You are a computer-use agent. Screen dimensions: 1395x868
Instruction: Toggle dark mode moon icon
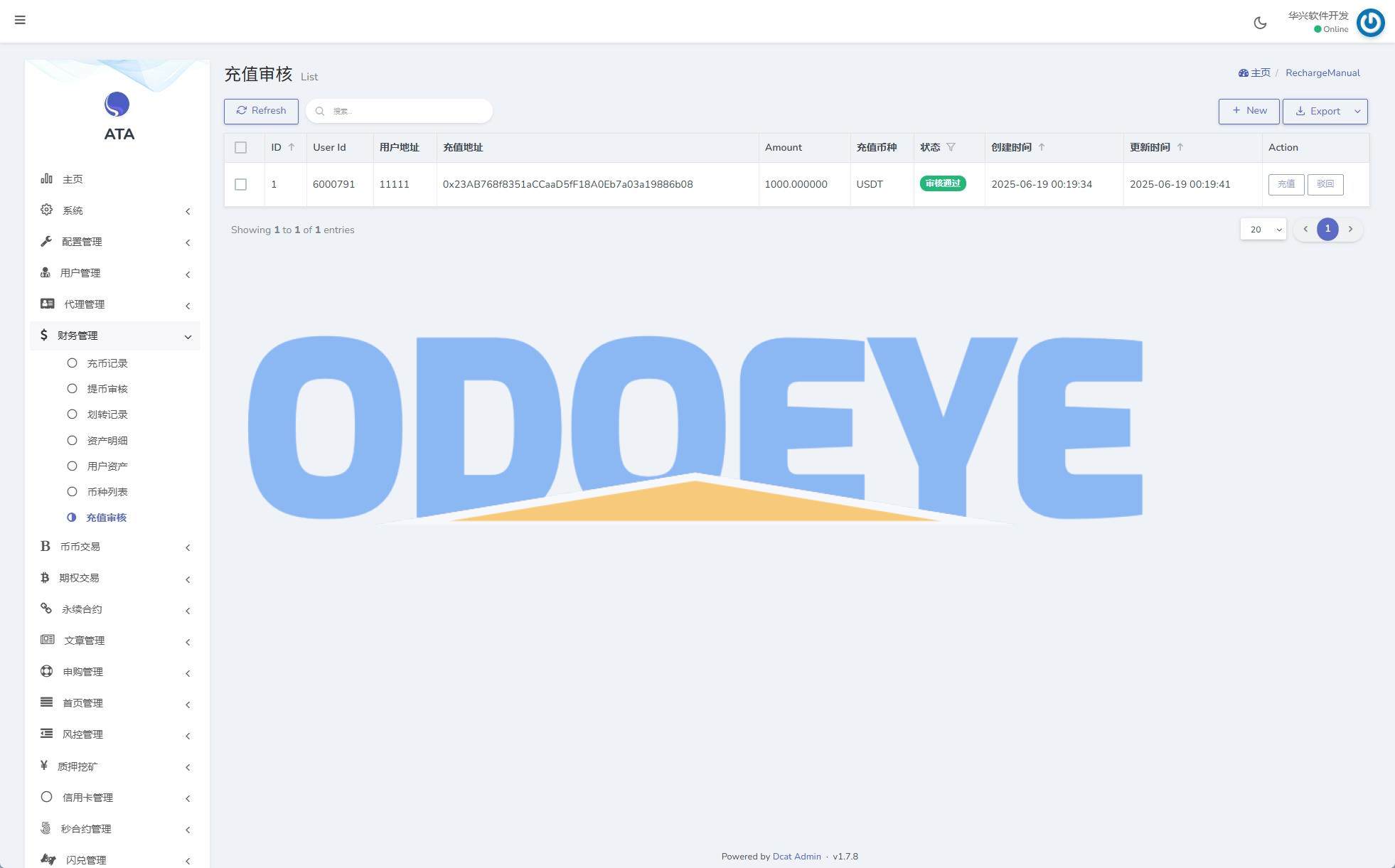click(x=1260, y=23)
